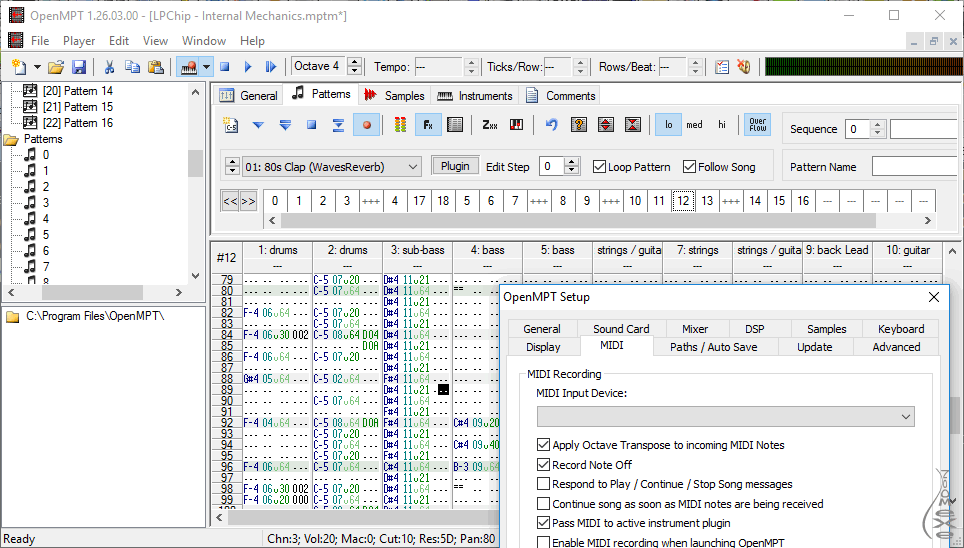Toggle the pattern Record red dot icon
Image resolution: width=964 pixels, height=548 pixels.
coord(366,125)
